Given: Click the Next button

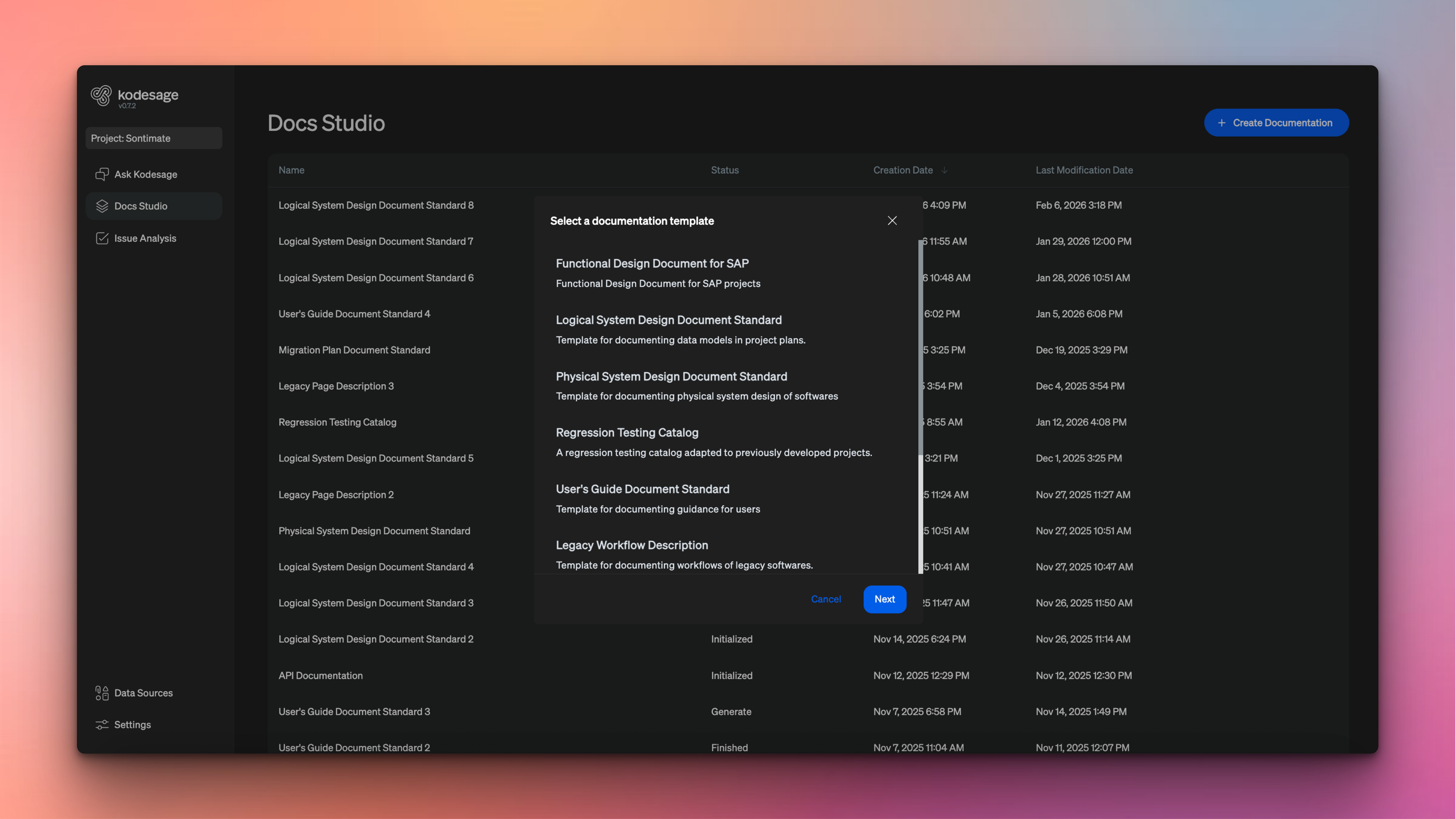Looking at the screenshot, I should [884, 599].
